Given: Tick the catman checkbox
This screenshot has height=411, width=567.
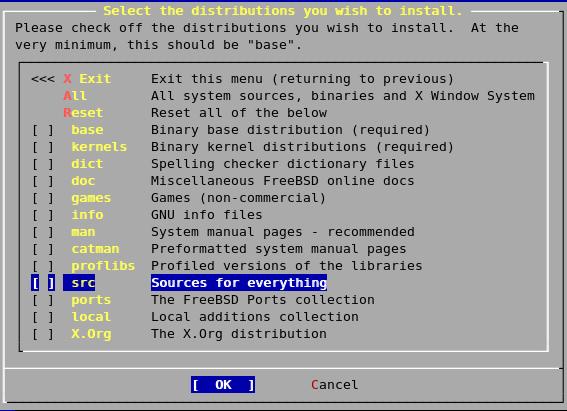Looking at the screenshot, I should click(x=43, y=249).
